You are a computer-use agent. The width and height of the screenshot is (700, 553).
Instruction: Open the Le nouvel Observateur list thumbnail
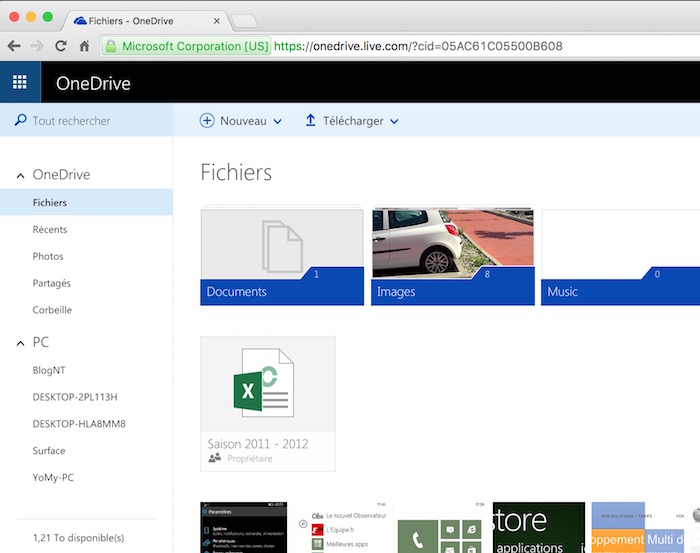343,527
